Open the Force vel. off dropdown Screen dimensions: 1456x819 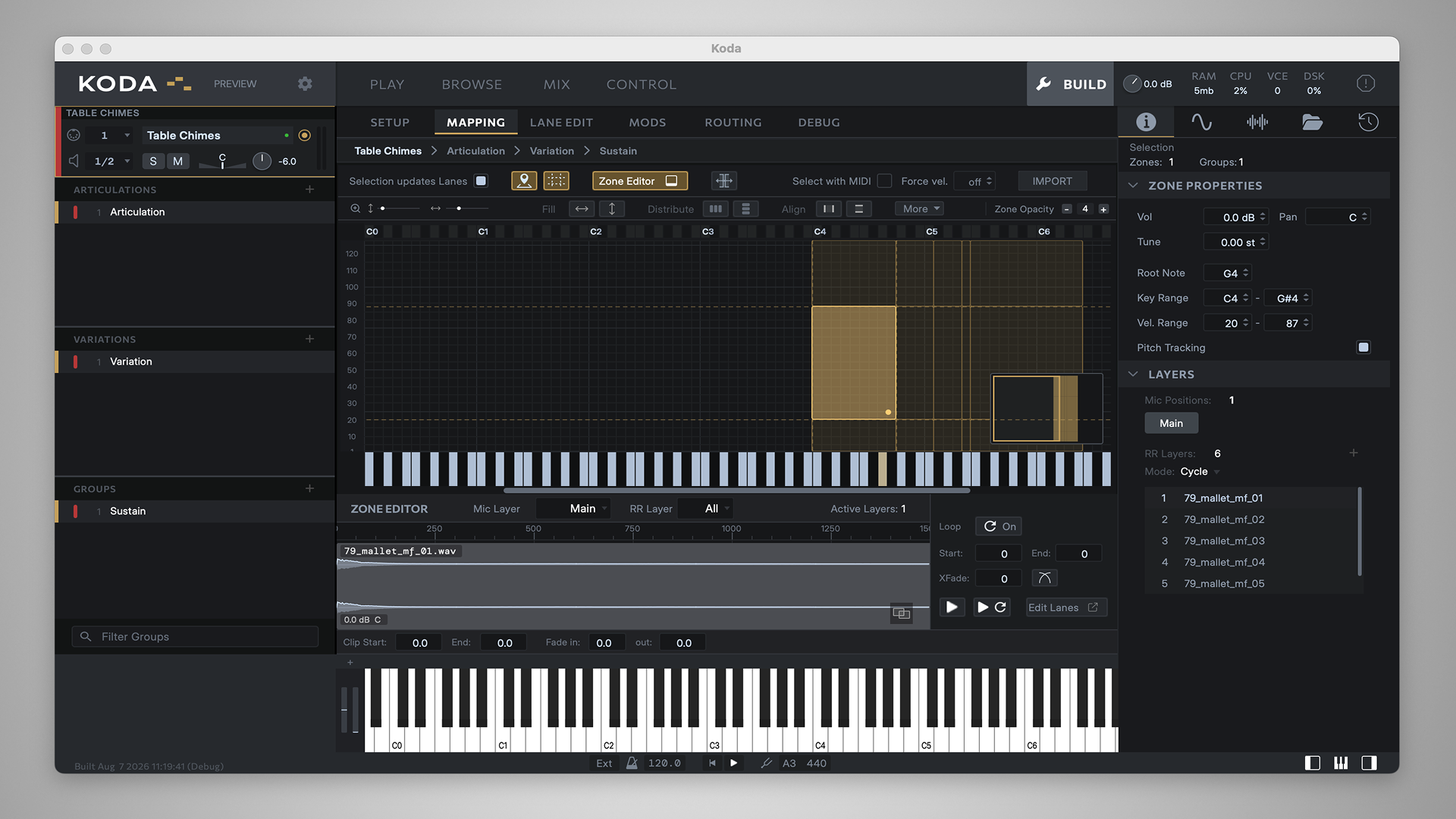[x=974, y=181]
